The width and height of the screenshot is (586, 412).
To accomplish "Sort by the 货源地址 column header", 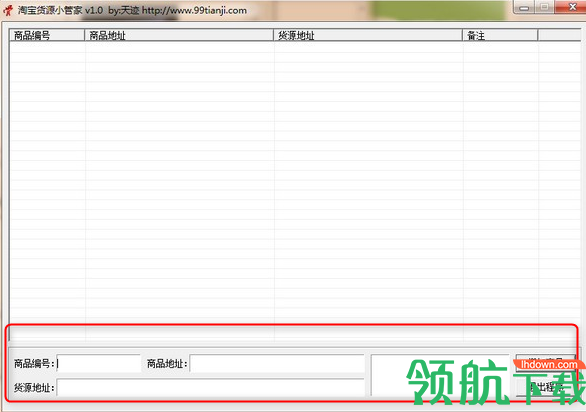I will tap(368, 36).
